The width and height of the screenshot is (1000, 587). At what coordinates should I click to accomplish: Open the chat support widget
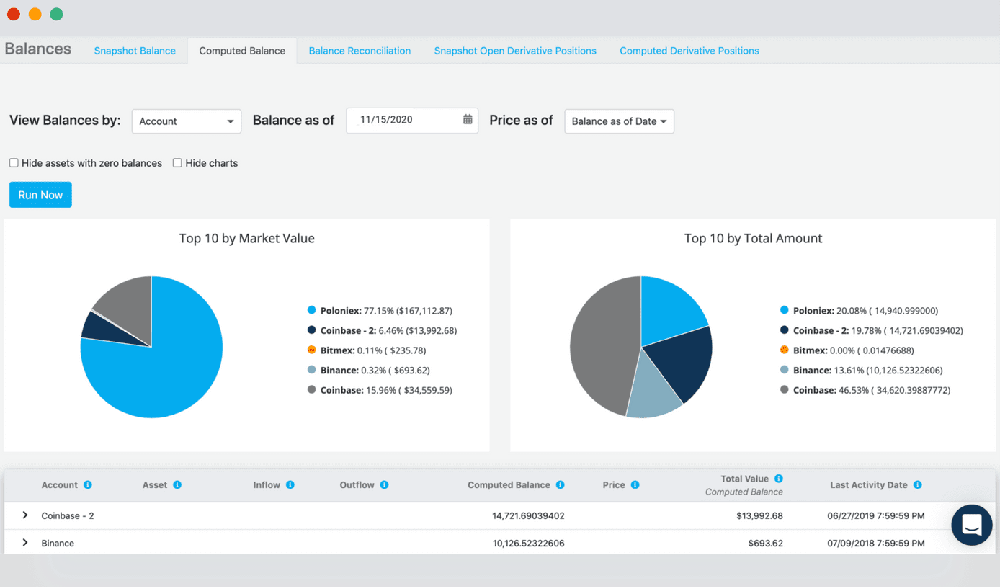click(x=971, y=525)
